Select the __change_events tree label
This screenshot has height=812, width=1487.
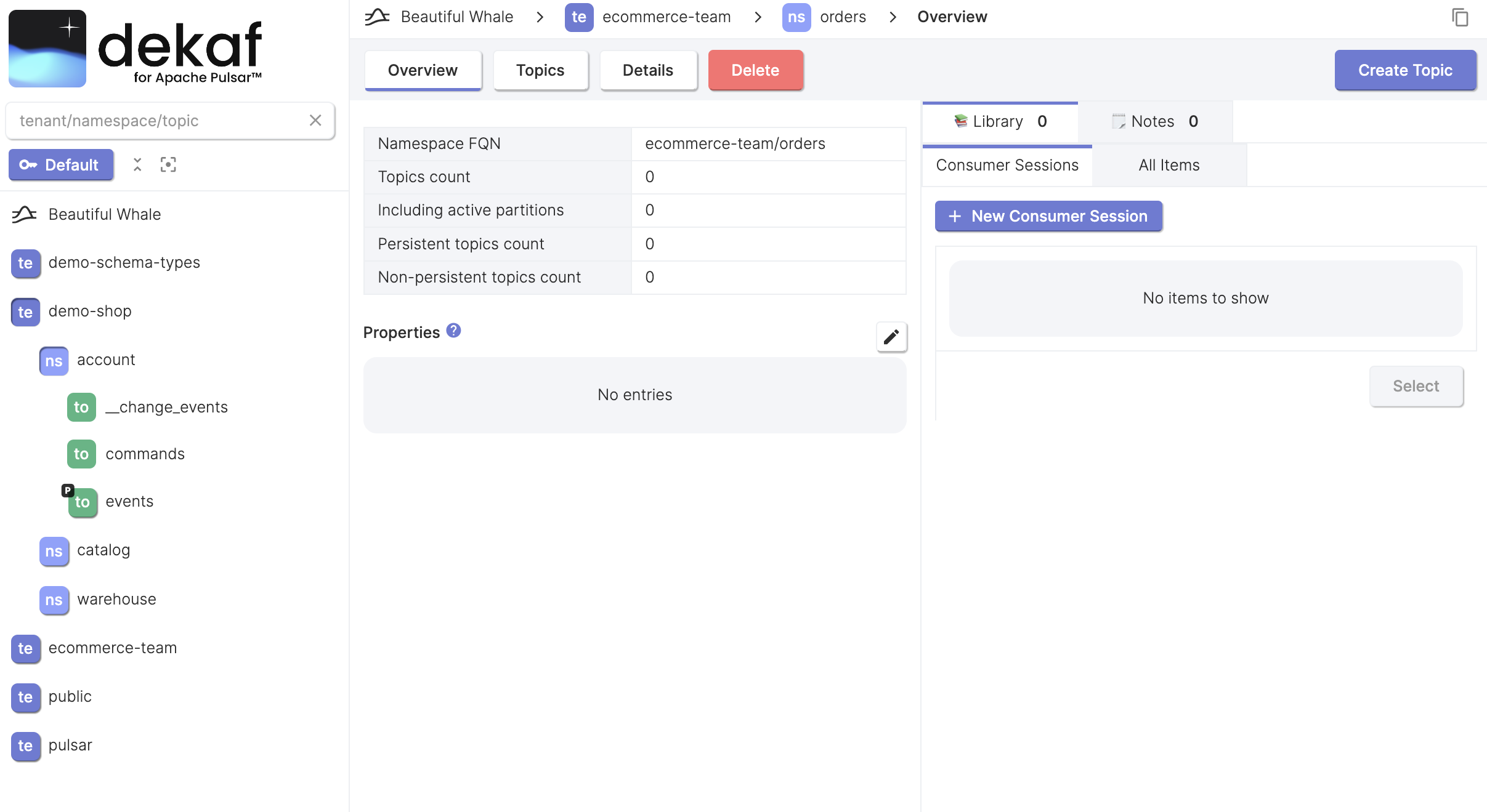166,407
